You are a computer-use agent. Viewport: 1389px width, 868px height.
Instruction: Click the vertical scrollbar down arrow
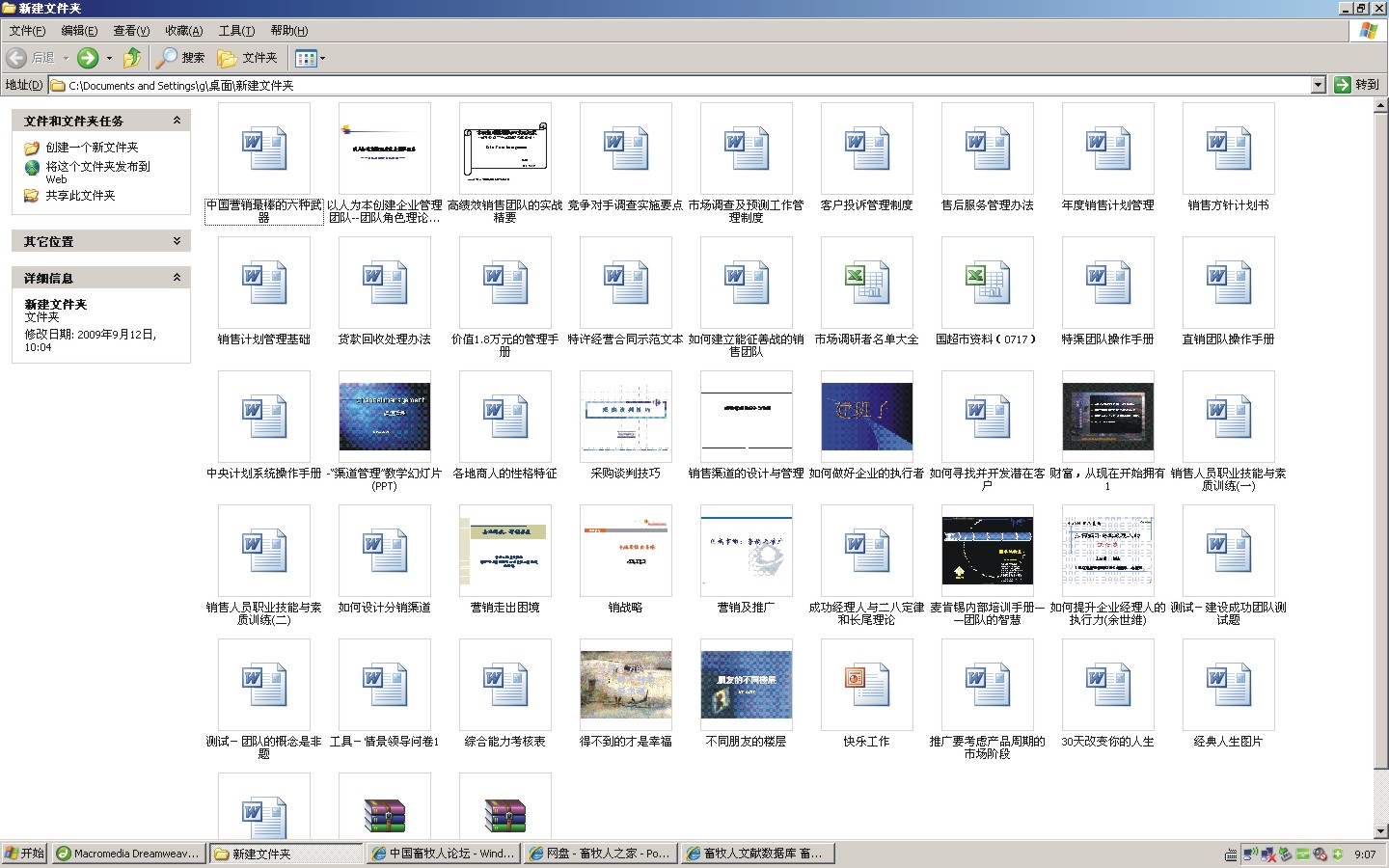tap(1380, 830)
